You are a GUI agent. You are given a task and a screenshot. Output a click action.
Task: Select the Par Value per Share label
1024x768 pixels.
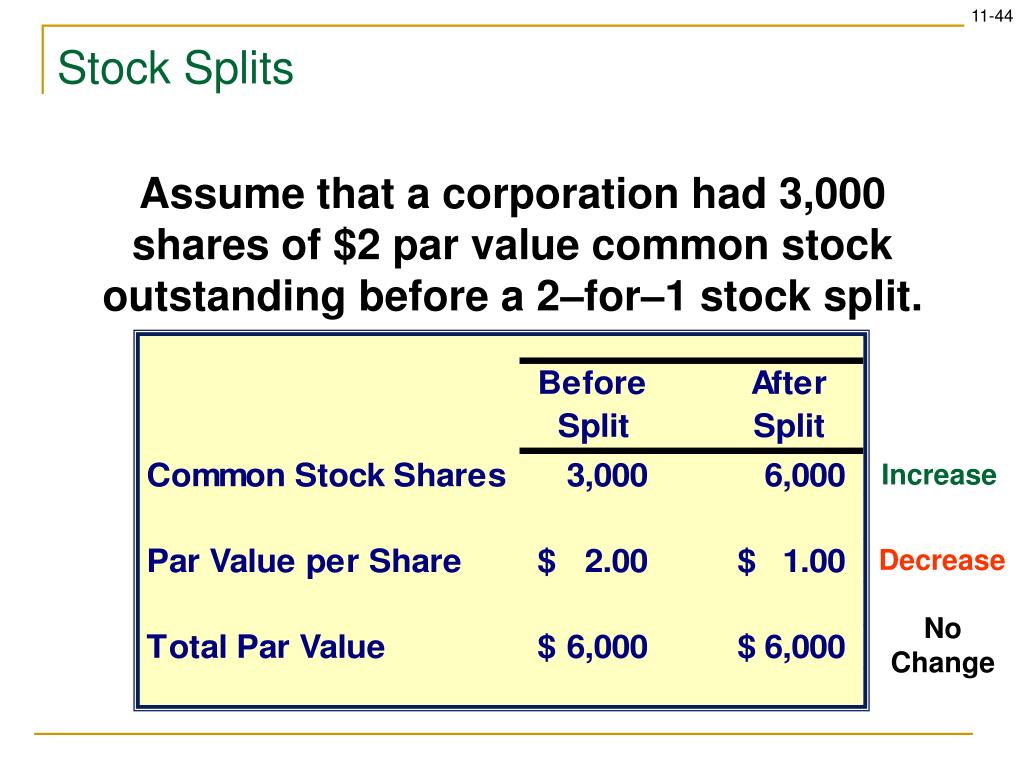304,561
